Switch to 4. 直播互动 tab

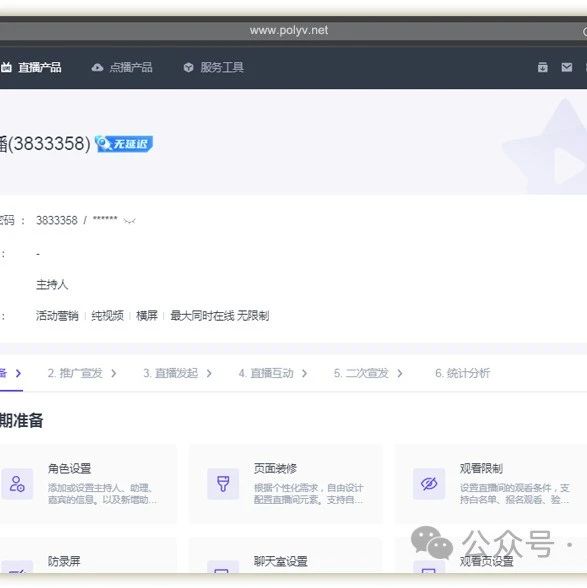[266, 373]
